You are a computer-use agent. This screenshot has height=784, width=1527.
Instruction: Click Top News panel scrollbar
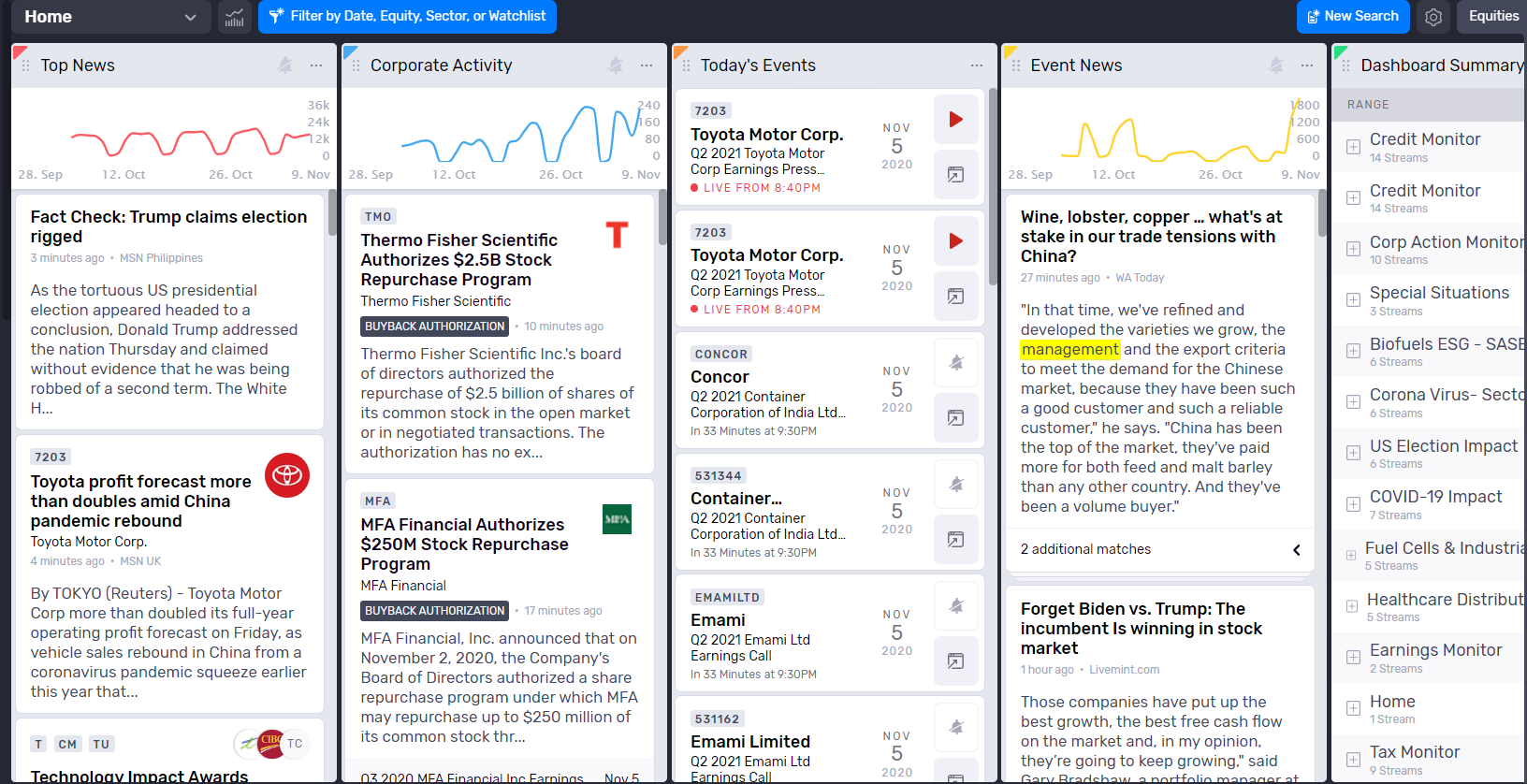pos(332,212)
